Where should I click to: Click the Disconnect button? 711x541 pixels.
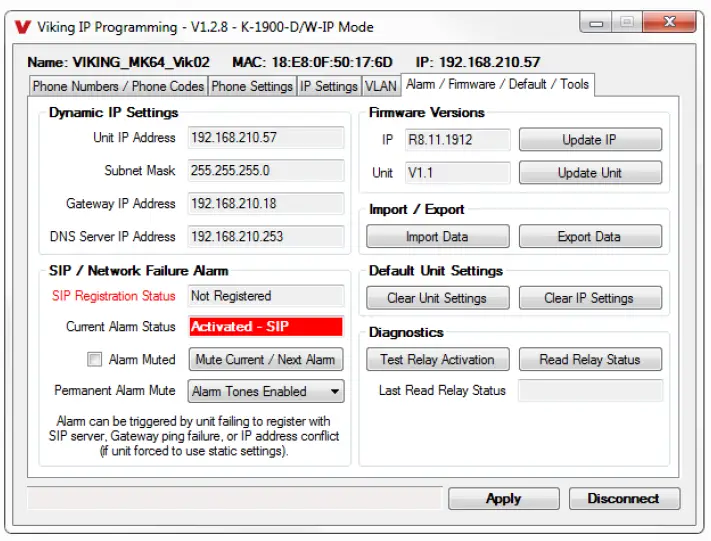tap(624, 499)
